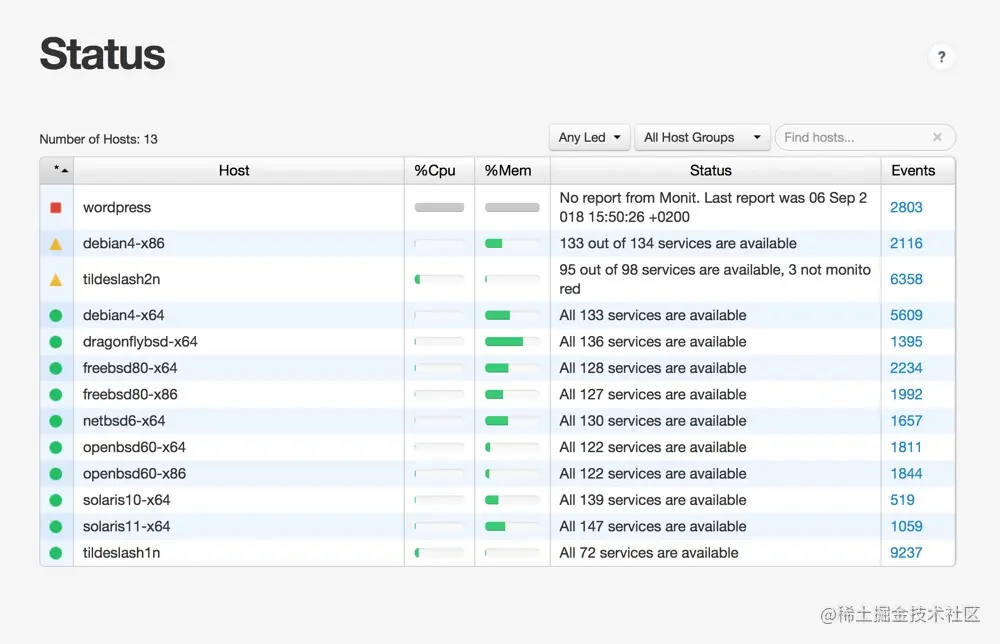Click the red error LED for wordpress
Image resolution: width=1000 pixels, height=644 pixels.
(x=56, y=207)
